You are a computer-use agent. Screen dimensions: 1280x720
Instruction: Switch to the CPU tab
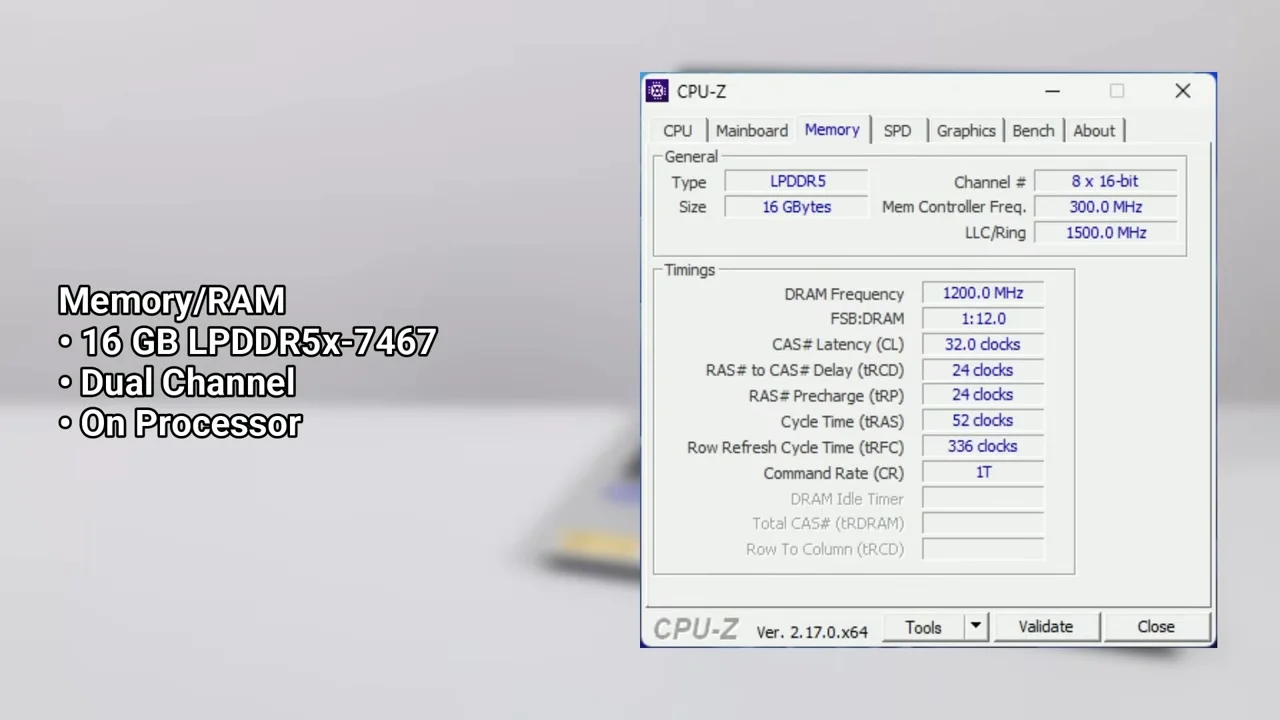tap(677, 131)
